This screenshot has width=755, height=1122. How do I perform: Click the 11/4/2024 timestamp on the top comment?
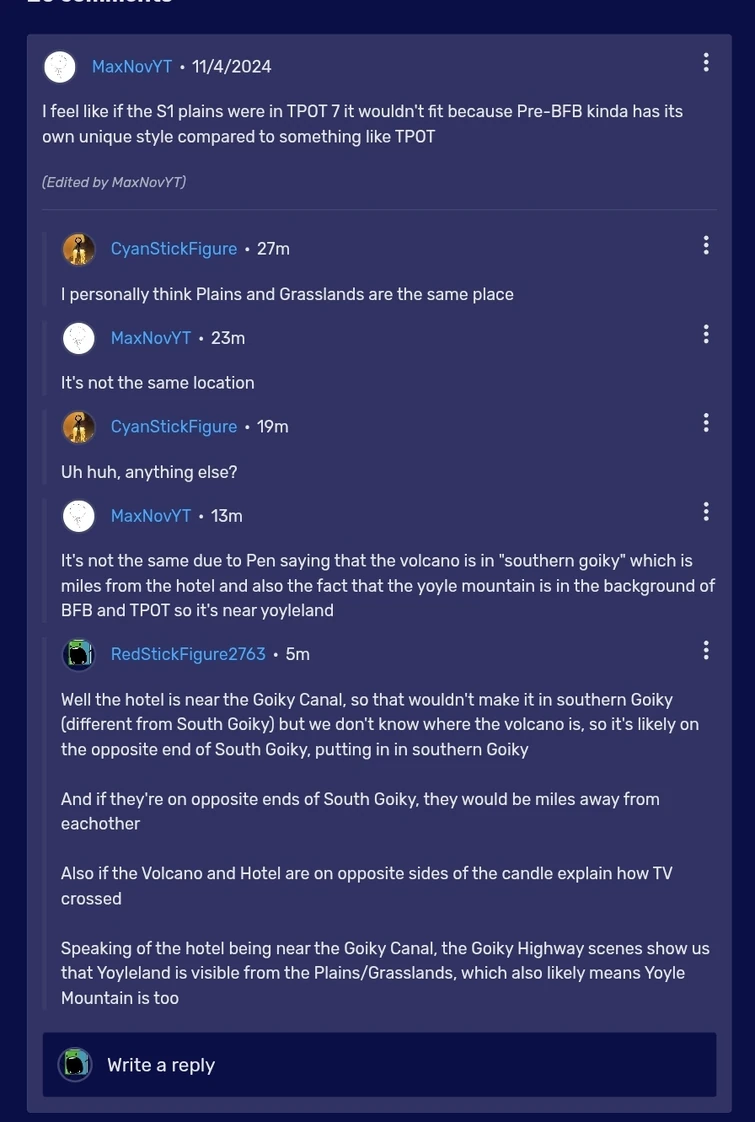coord(231,66)
